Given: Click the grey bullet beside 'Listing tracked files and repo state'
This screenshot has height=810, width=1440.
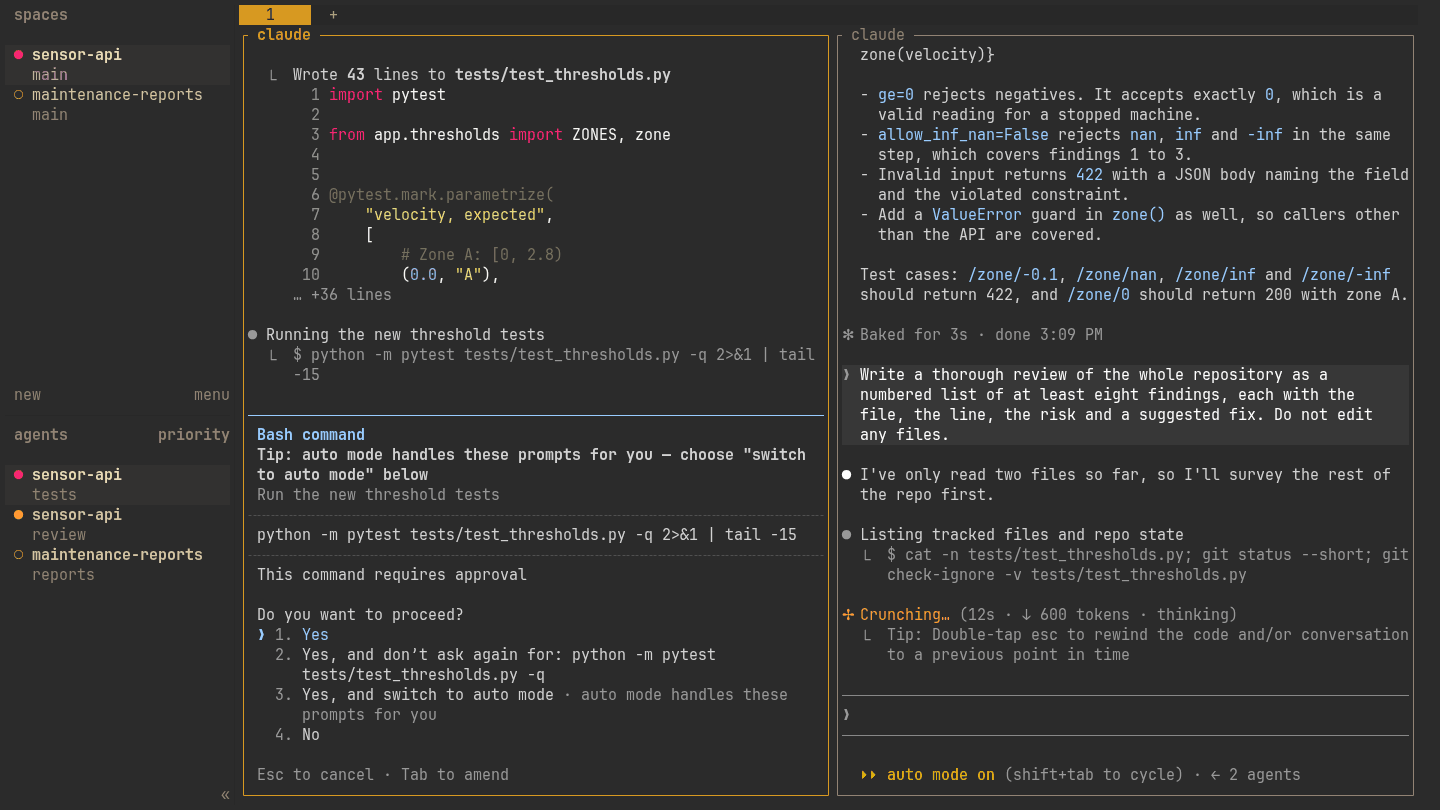Looking at the screenshot, I should tap(847, 535).
